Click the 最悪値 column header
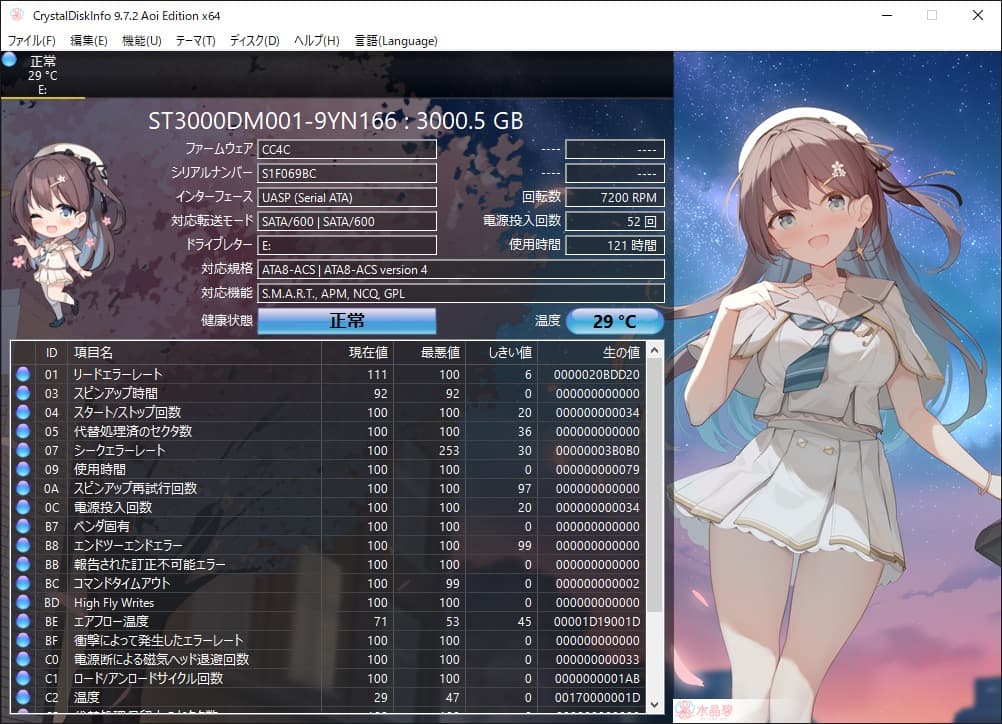This screenshot has height=724, width=1002. (429, 353)
